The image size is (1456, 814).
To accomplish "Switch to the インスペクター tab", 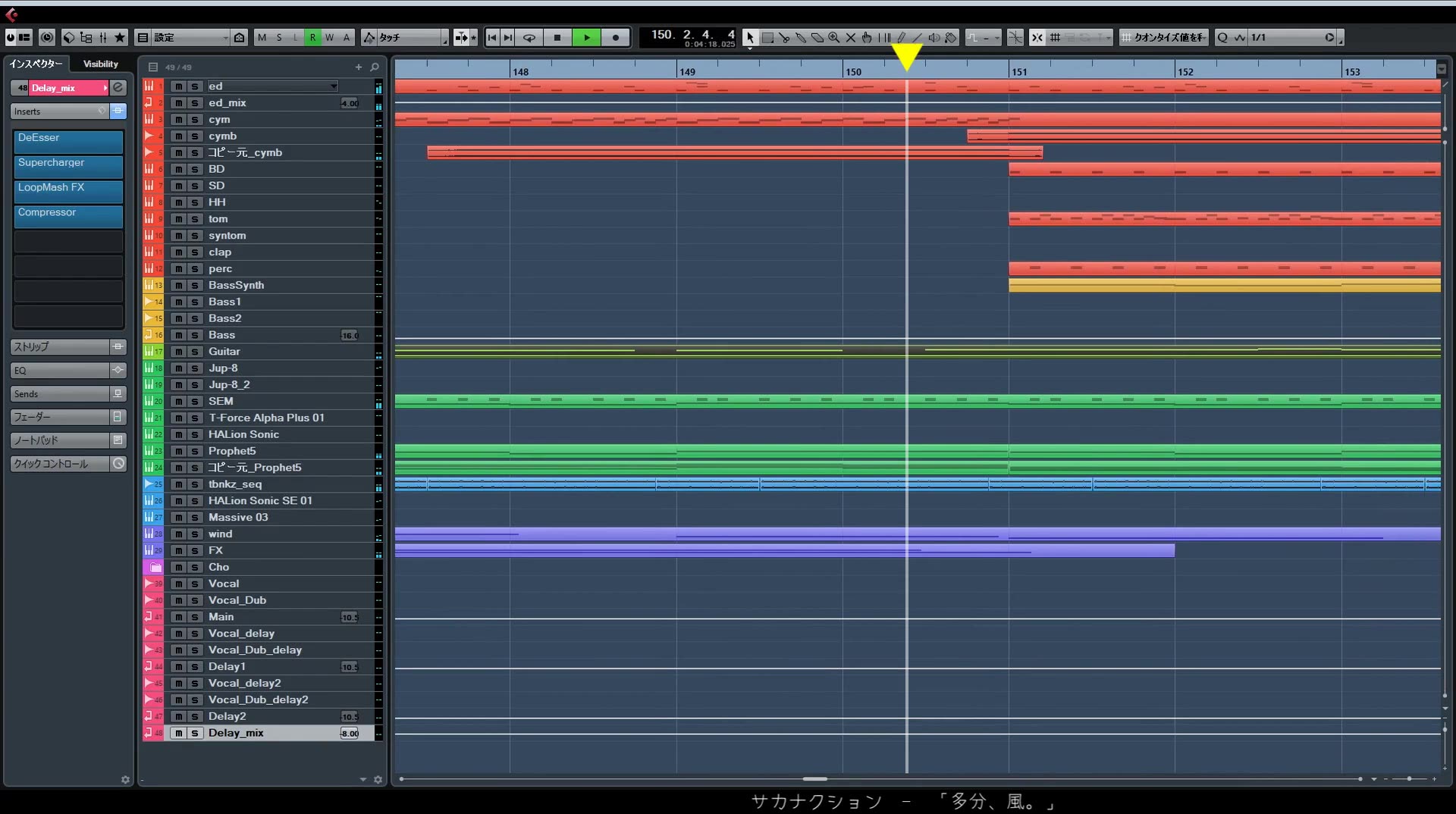I will pos(36,64).
